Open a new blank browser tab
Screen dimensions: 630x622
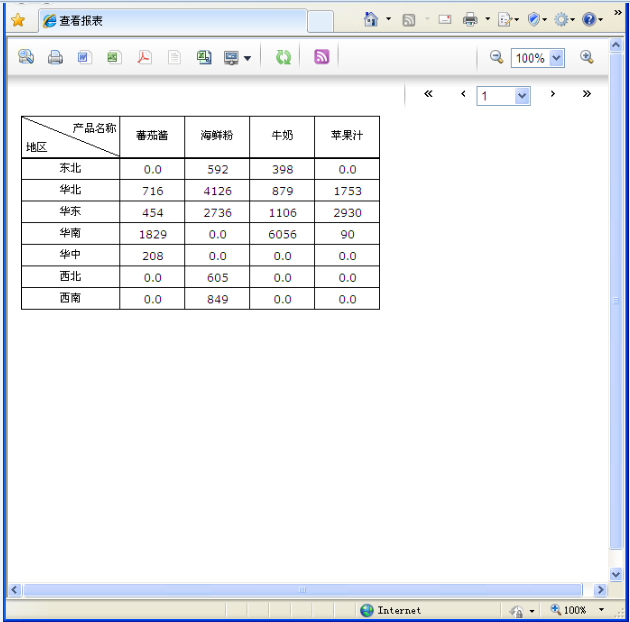(x=320, y=22)
